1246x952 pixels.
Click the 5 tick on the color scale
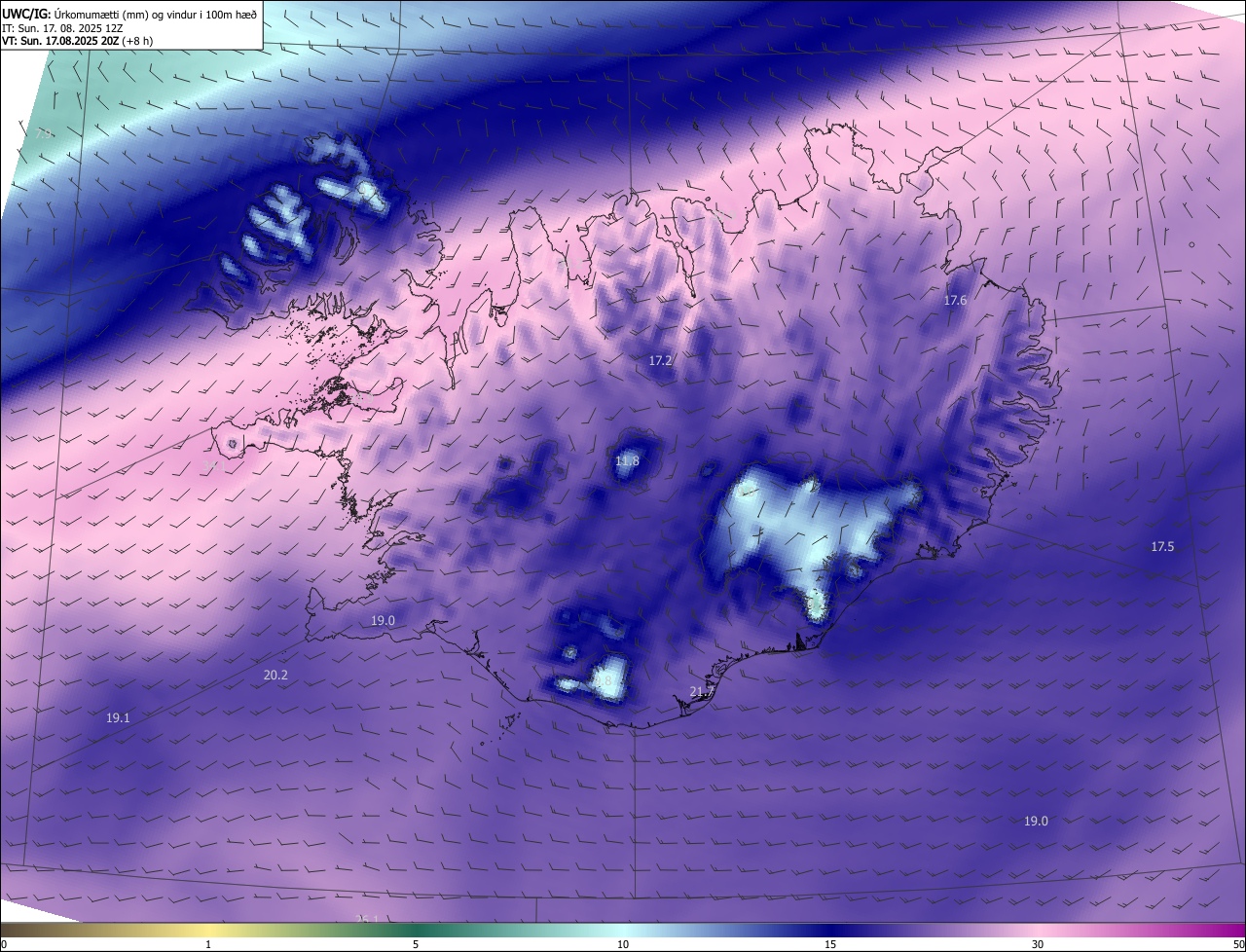[x=416, y=944]
